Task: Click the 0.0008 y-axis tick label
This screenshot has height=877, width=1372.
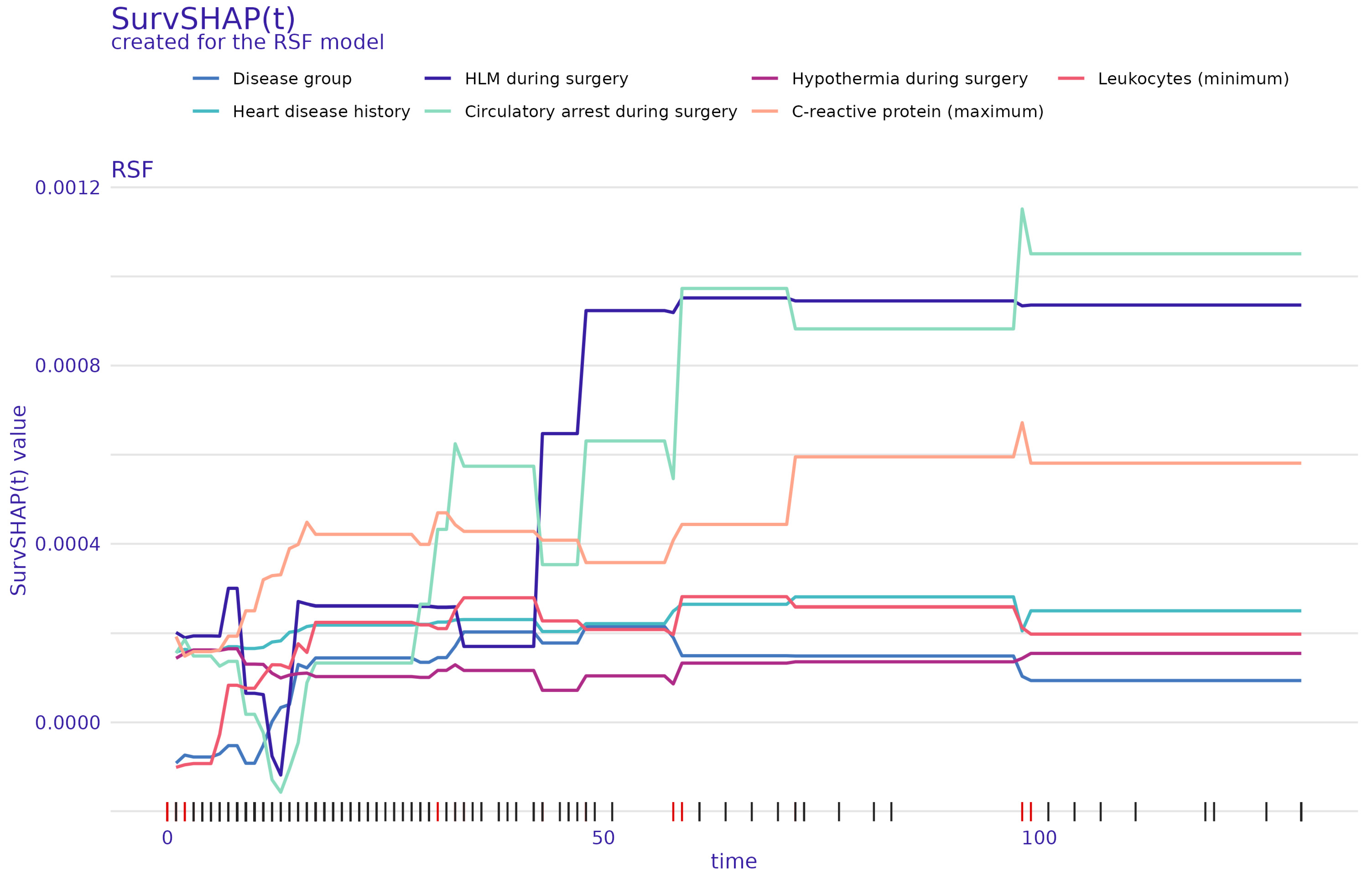Action: tap(68, 366)
